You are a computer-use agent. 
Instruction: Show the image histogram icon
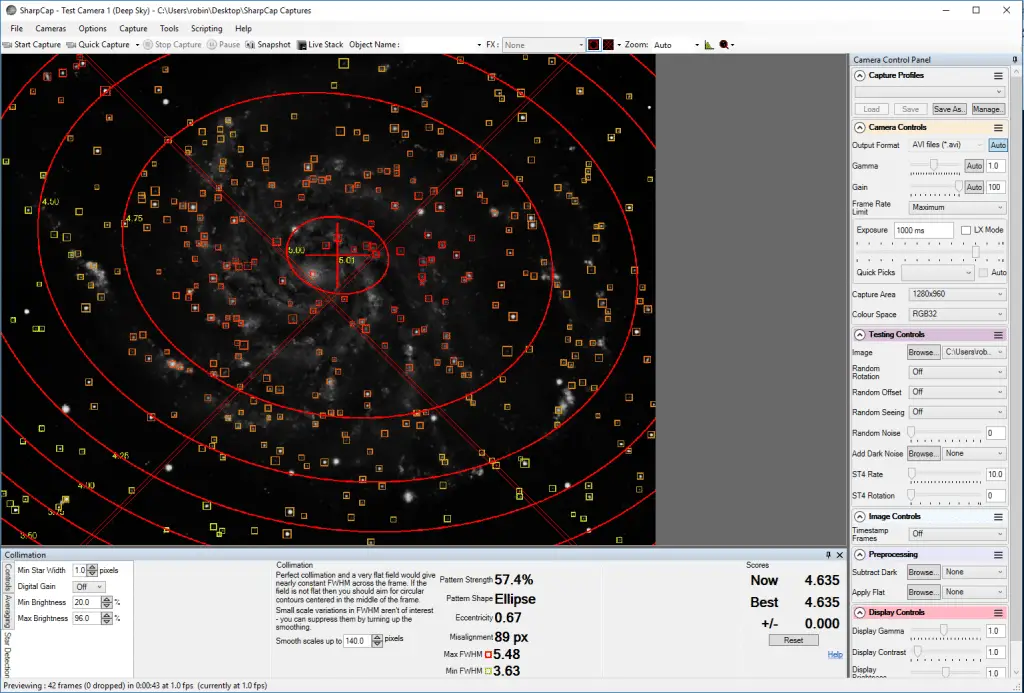pos(709,44)
